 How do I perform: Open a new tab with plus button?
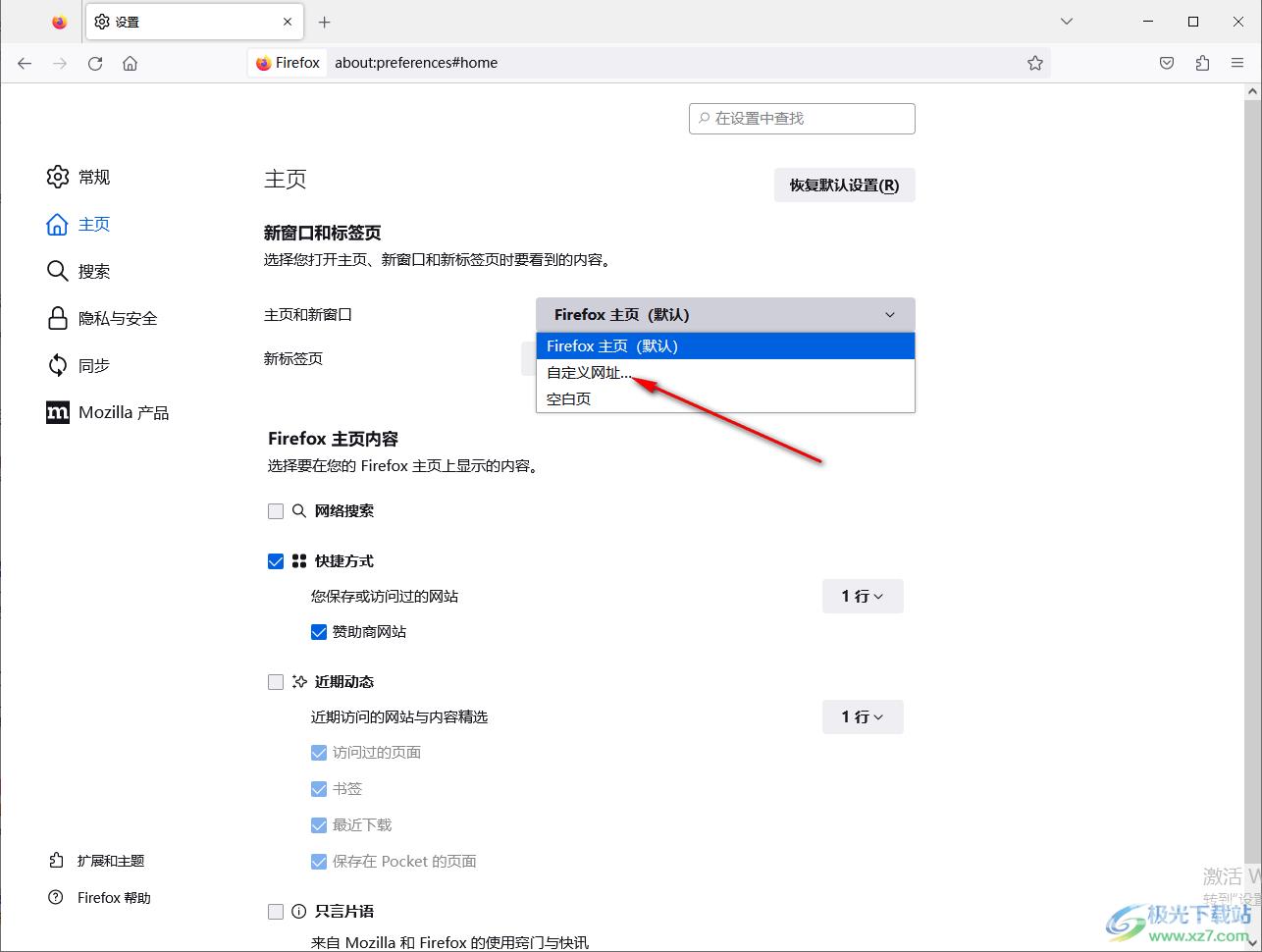[325, 22]
